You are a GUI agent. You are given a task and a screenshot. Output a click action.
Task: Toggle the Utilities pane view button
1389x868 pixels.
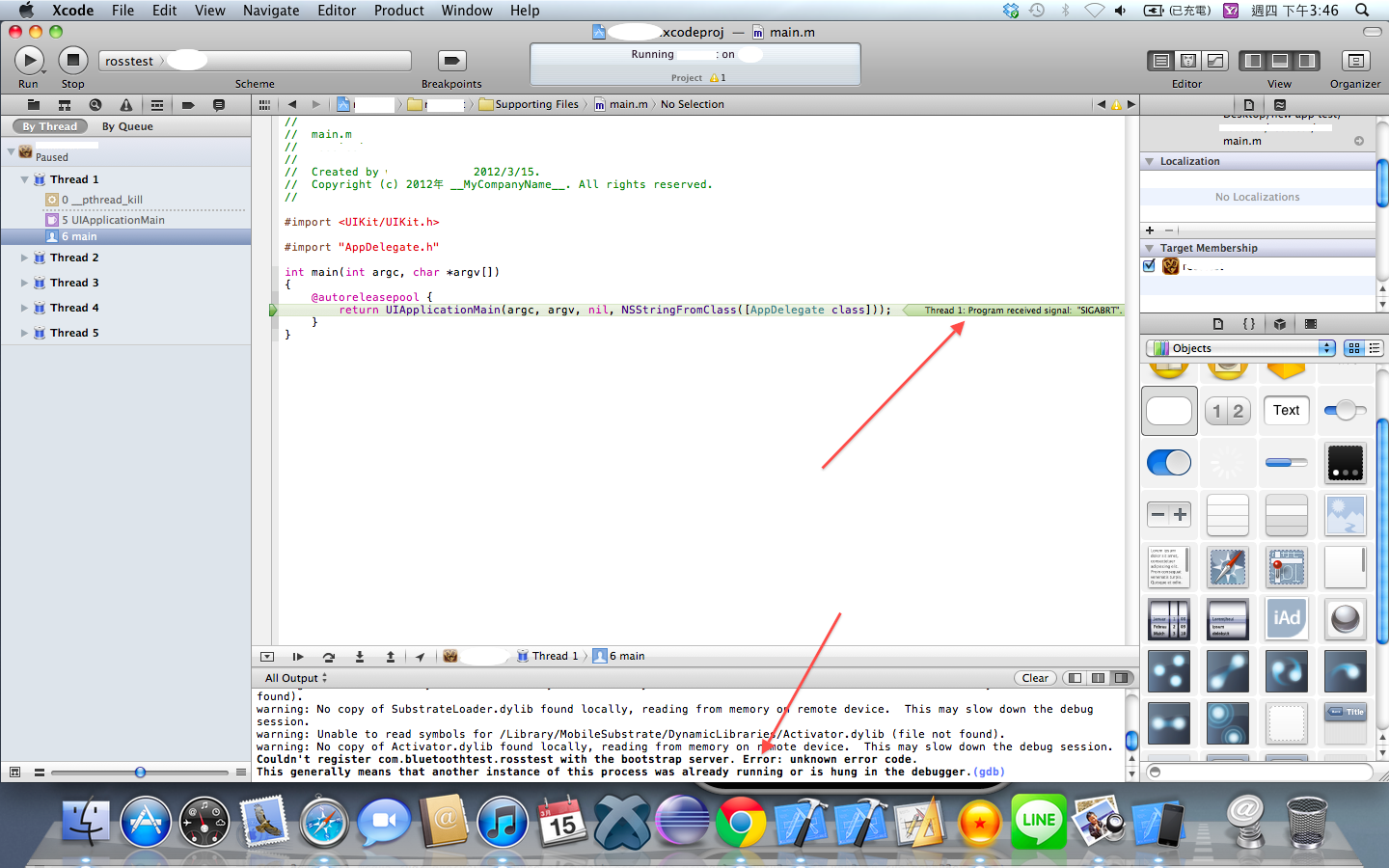(x=1307, y=61)
